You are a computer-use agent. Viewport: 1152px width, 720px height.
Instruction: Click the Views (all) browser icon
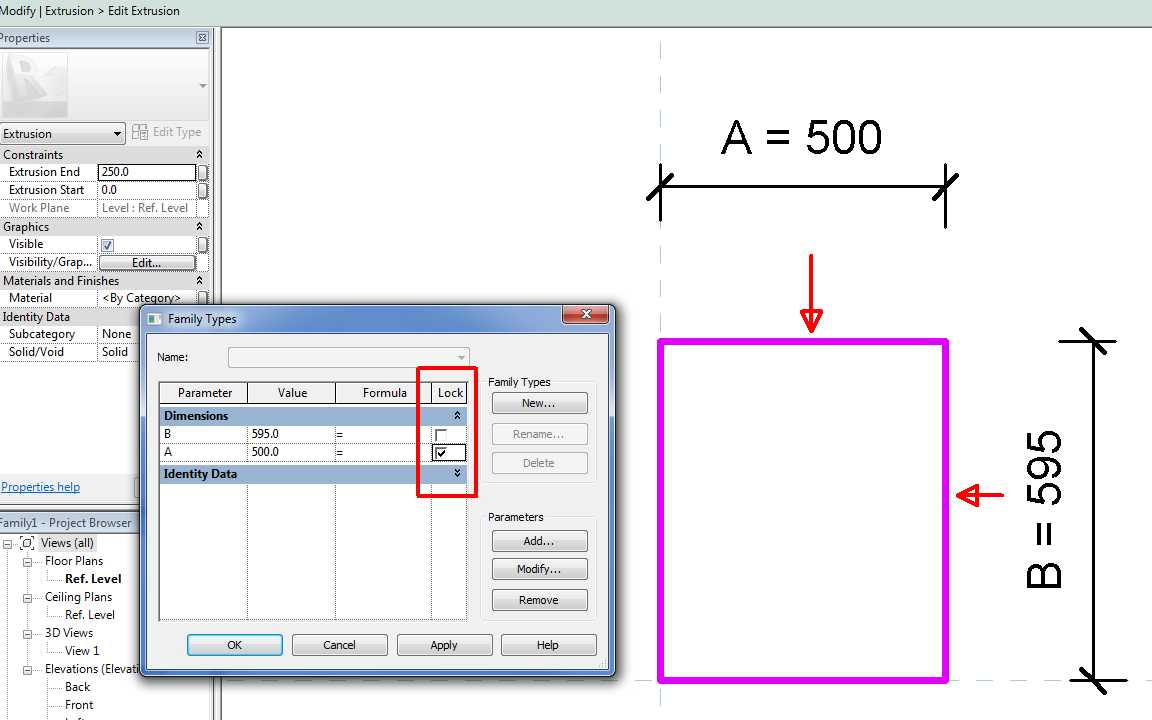tap(27, 543)
